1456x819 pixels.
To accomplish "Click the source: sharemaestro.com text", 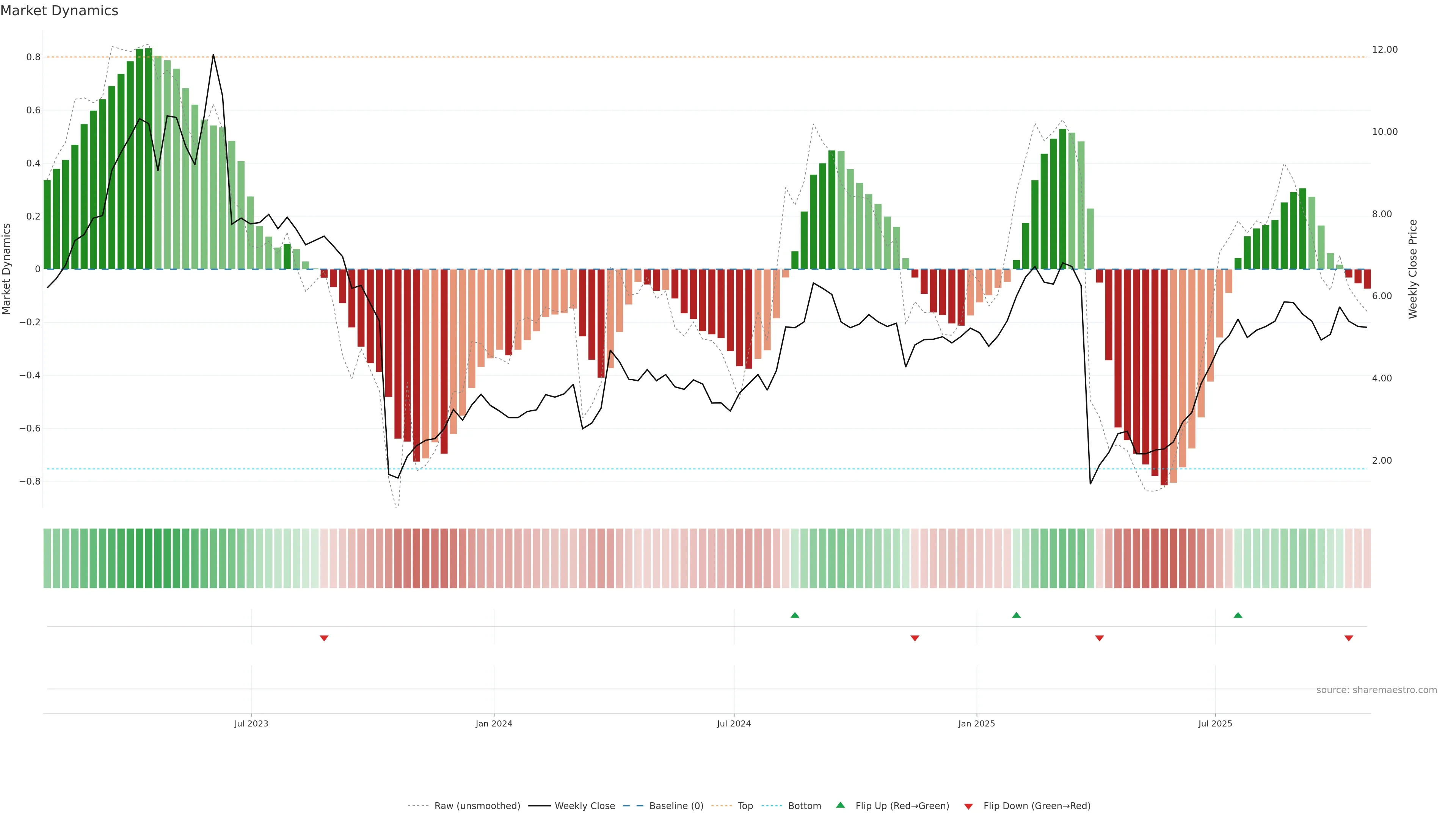I will point(1376,690).
